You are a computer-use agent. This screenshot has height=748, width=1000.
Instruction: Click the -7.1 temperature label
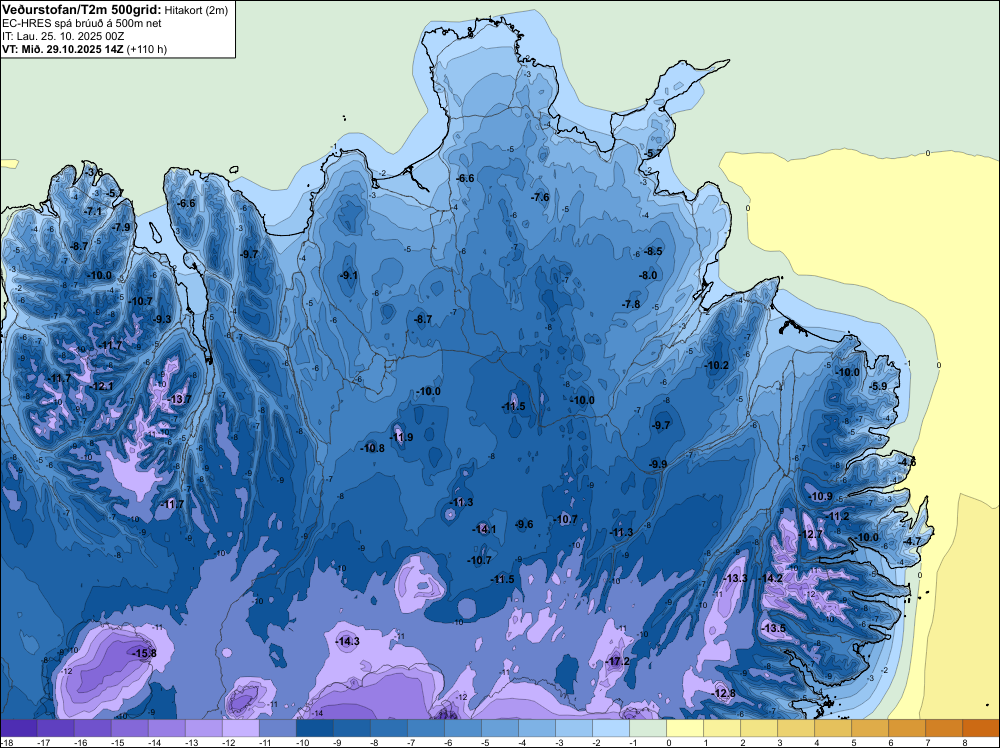pyautogui.click(x=93, y=211)
